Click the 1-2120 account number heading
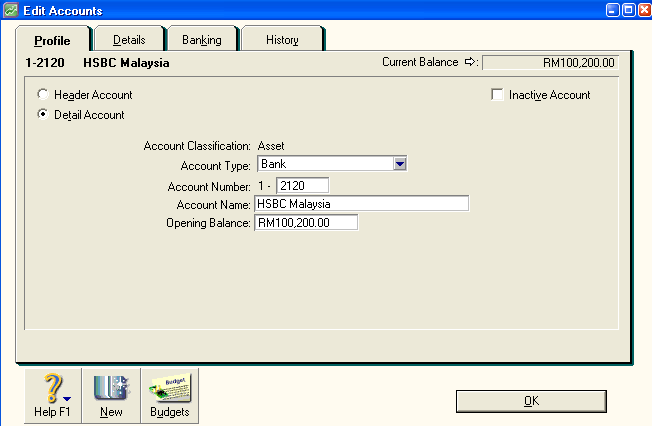The image size is (652, 426). 45,63
